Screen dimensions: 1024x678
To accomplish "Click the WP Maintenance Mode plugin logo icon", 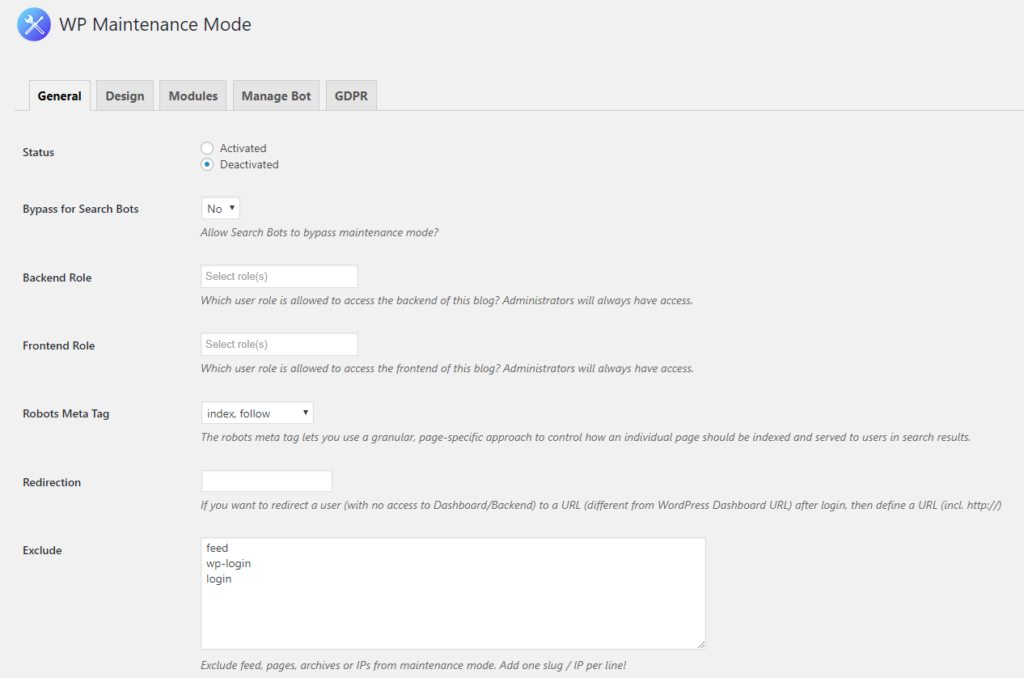I will click(x=33, y=24).
